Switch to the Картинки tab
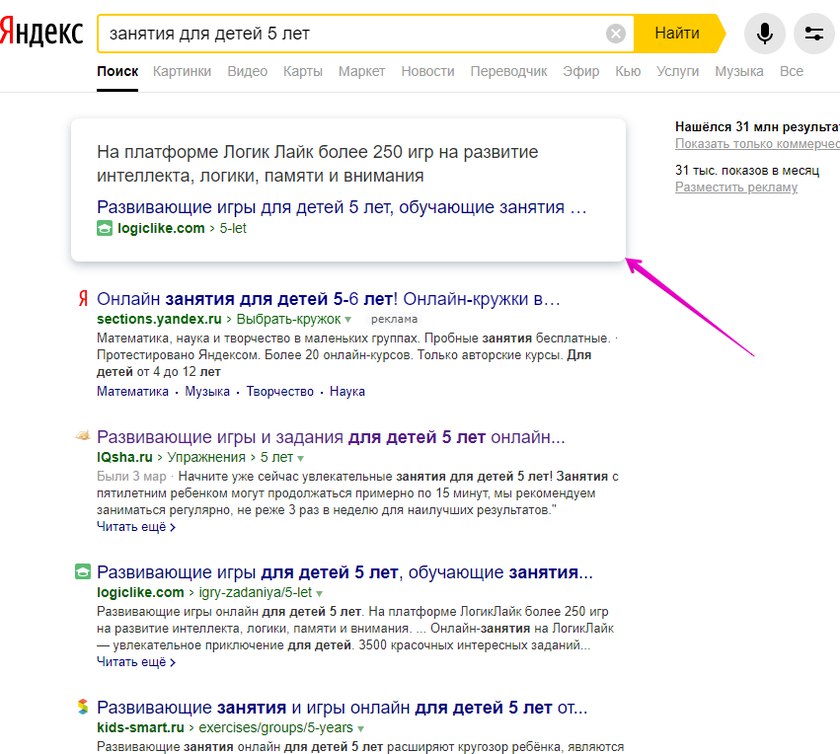Screen dimensions: 840x754 (182, 71)
